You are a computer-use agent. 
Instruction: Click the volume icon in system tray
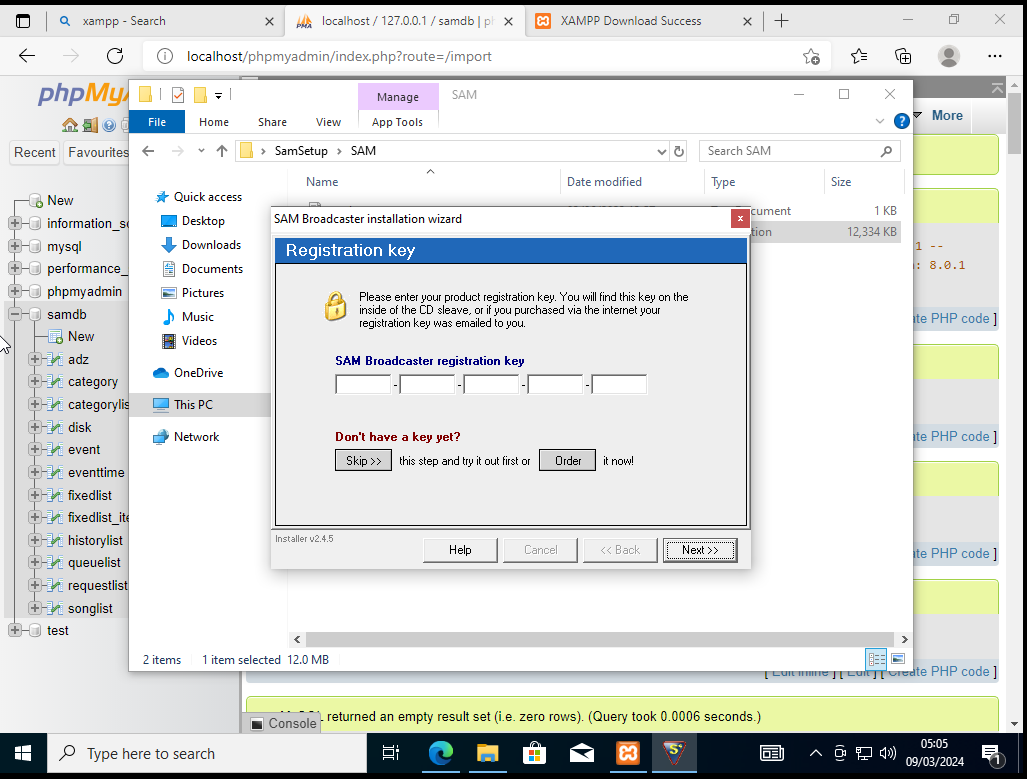point(886,753)
